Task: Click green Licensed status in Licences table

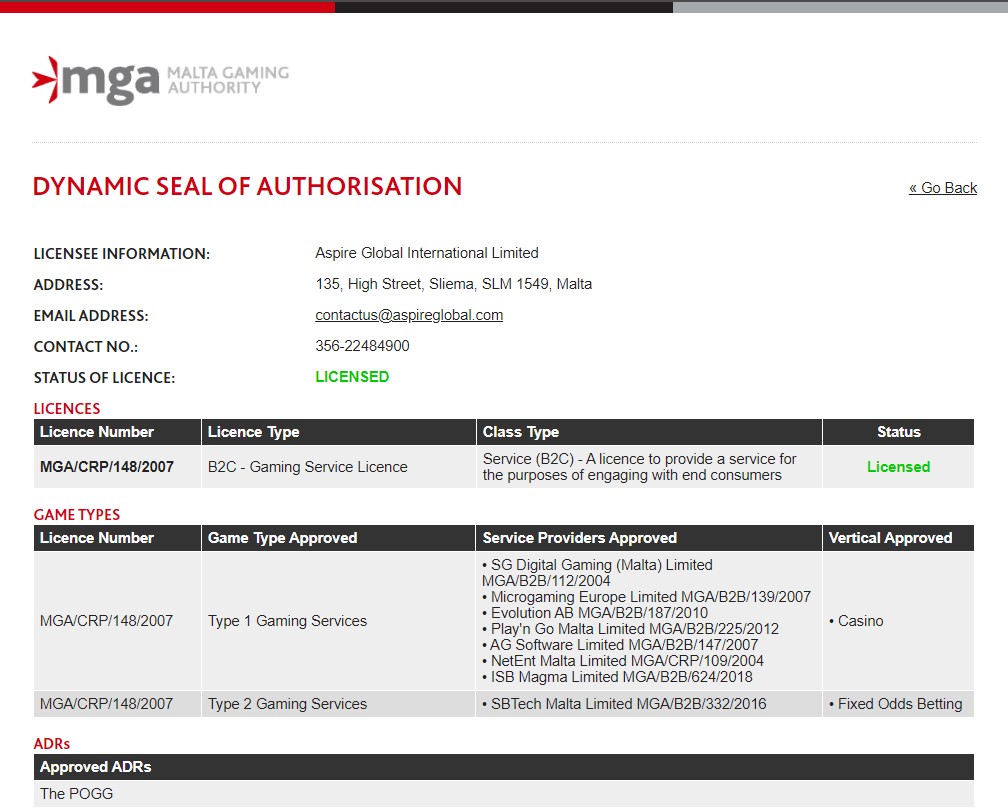Action: pos(898,467)
